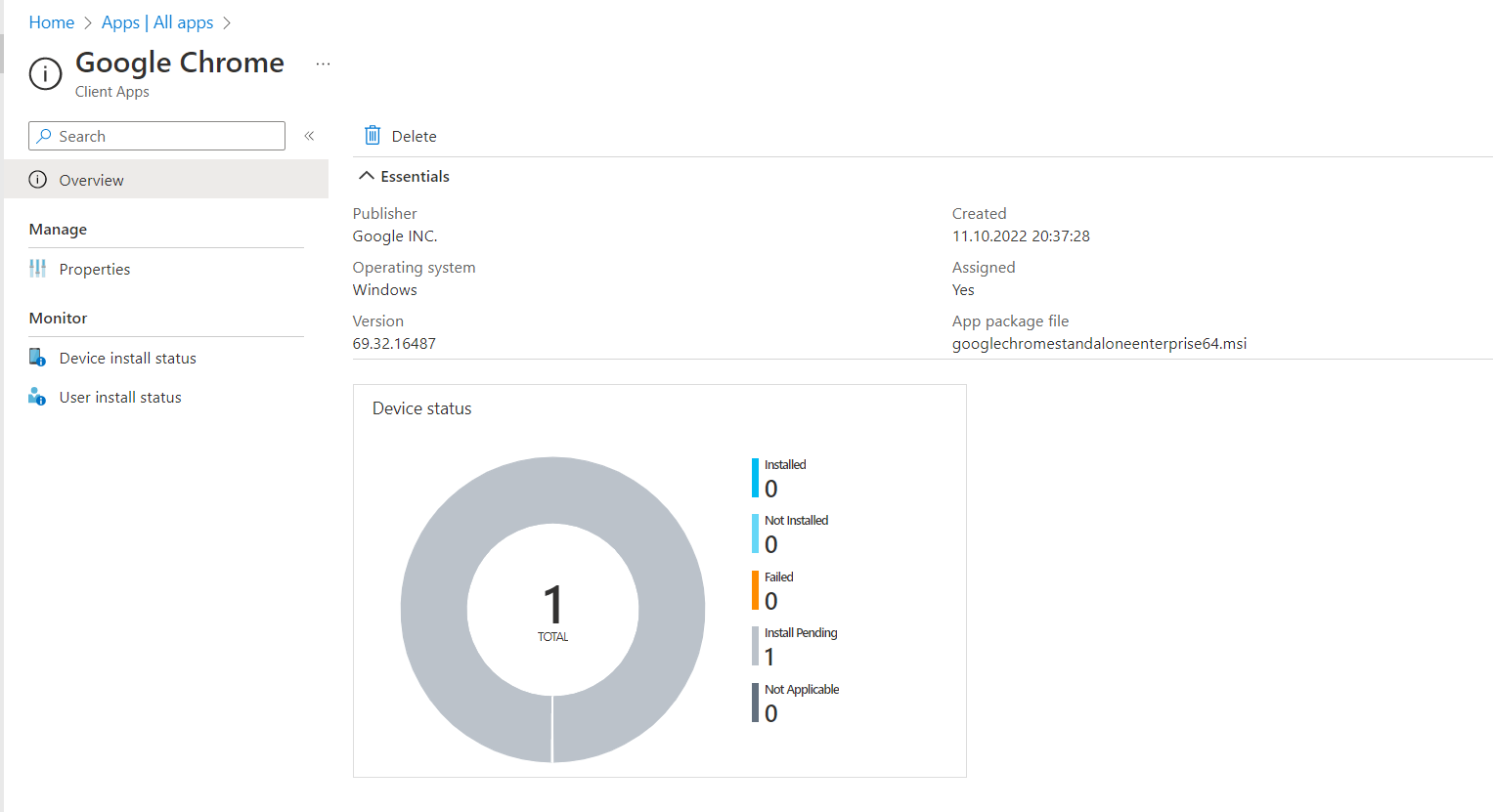Click the '1 TOTAL' chart center
This screenshot has width=1493, height=812.
coord(553,613)
